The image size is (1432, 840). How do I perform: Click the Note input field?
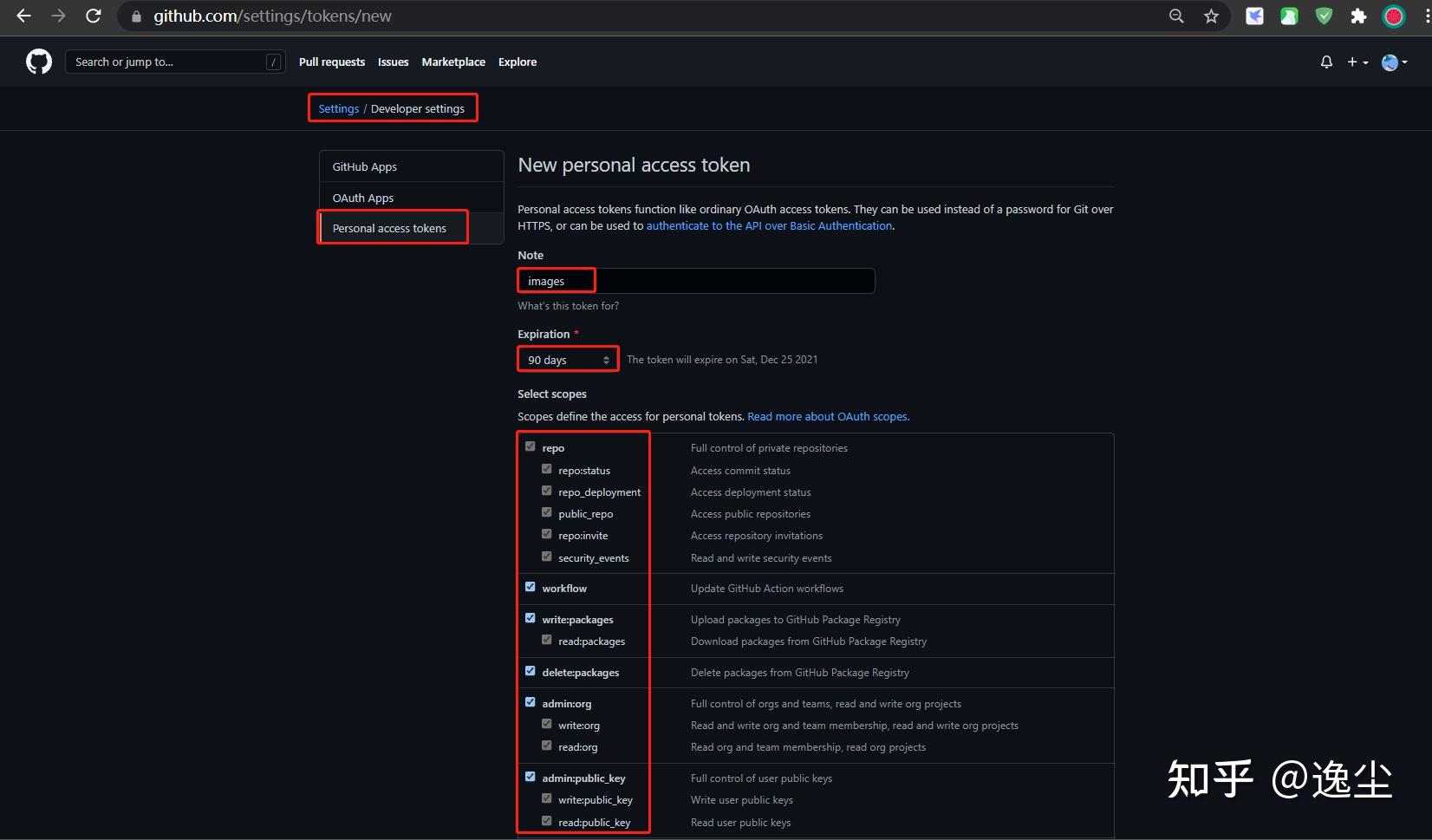(696, 281)
